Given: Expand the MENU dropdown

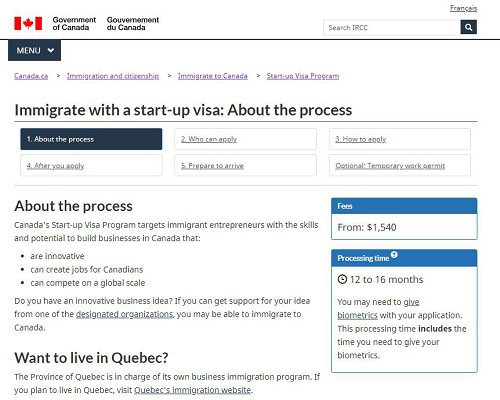Looking at the screenshot, I should (34, 50).
